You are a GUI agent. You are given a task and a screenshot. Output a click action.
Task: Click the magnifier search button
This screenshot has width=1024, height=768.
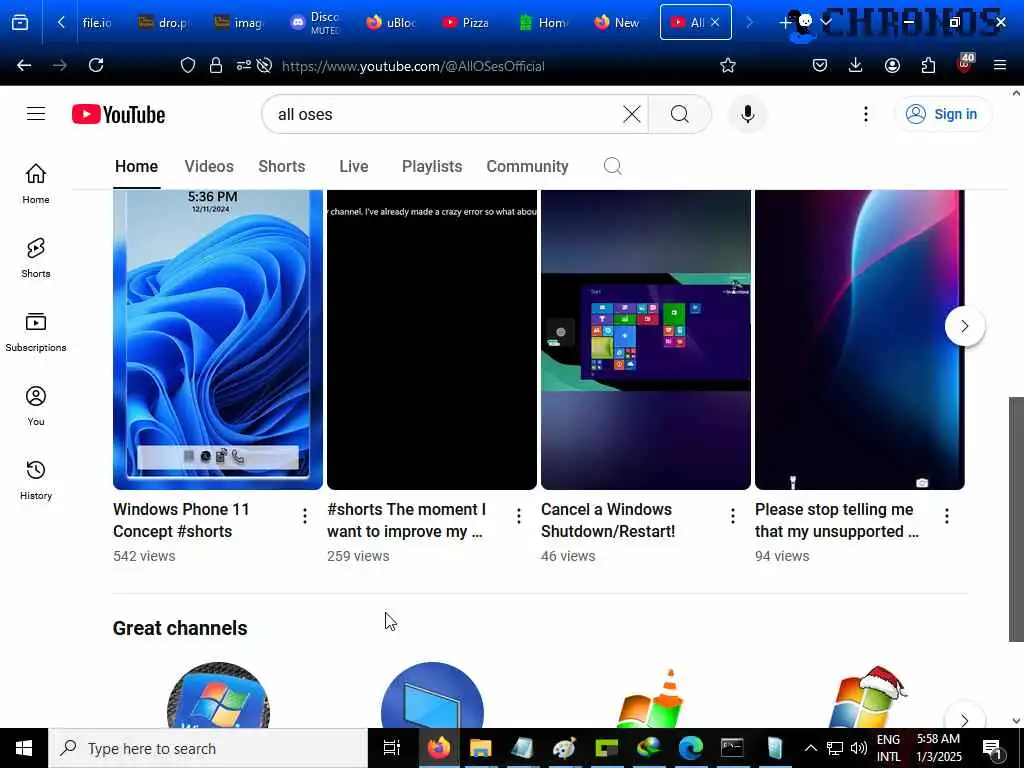pos(680,114)
